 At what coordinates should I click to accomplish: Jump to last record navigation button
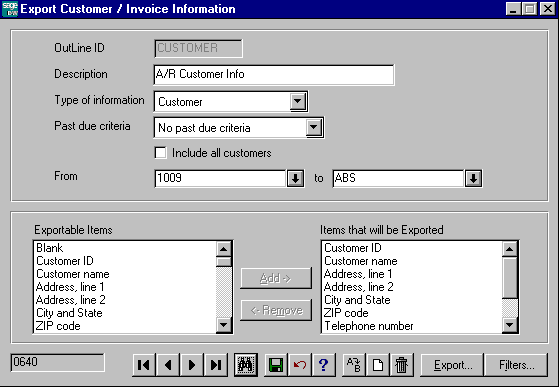point(216,365)
